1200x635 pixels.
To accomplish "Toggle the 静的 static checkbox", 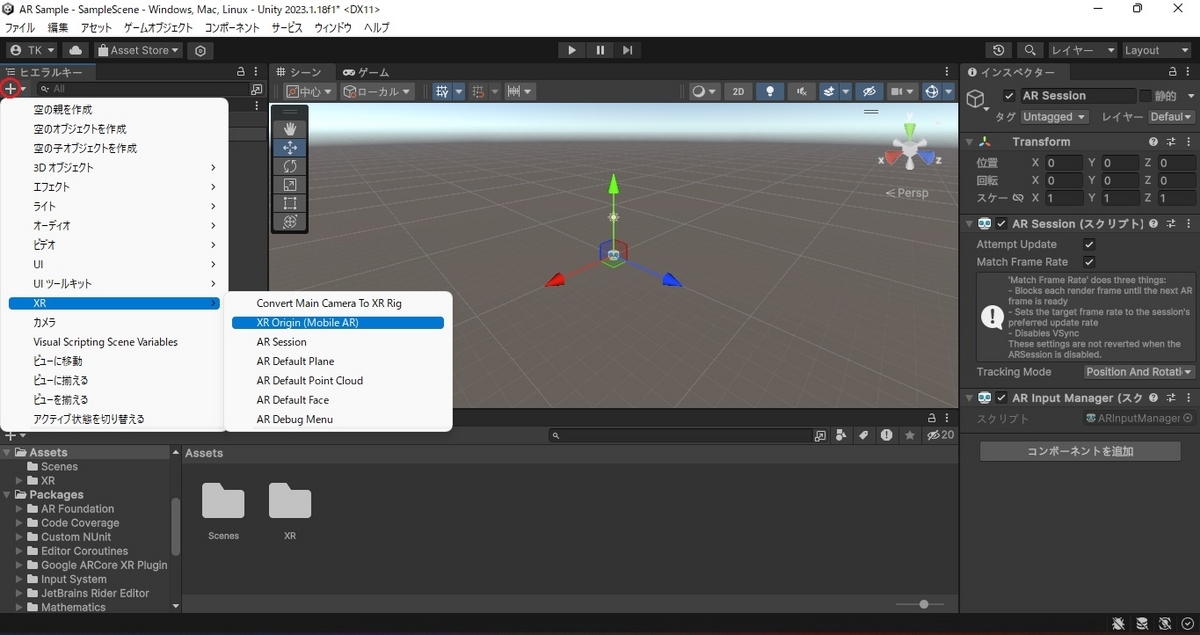I will [1145, 96].
